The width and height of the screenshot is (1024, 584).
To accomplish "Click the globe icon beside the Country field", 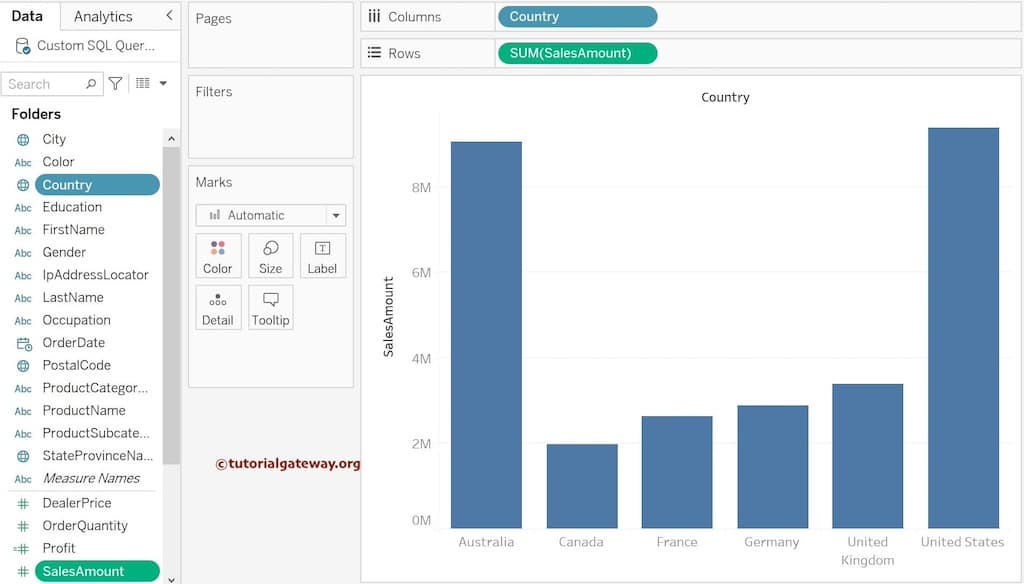I will pyautogui.click(x=22, y=184).
